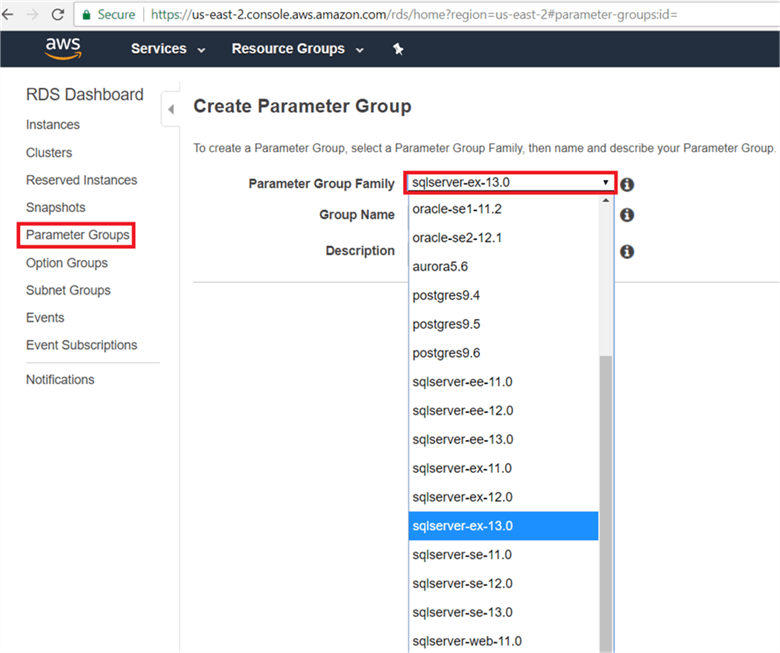Select sqlserver-ee-12.0 option
Viewport: 780px width, 653px height.
coord(503,411)
